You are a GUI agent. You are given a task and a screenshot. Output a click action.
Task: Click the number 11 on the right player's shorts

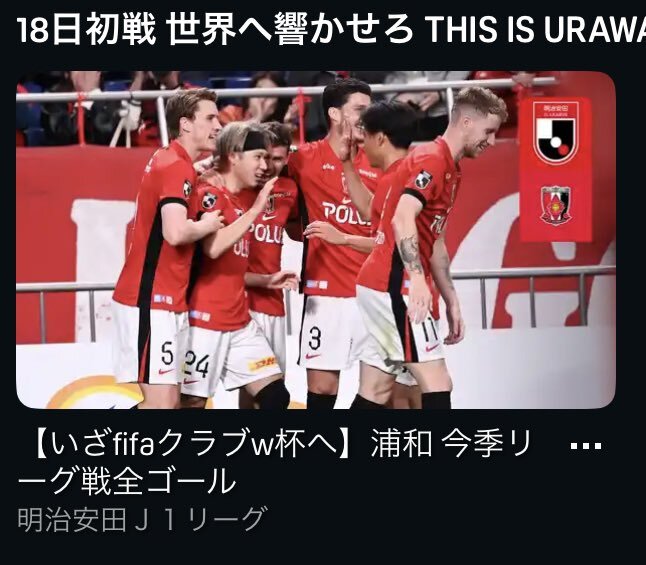click(x=430, y=332)
